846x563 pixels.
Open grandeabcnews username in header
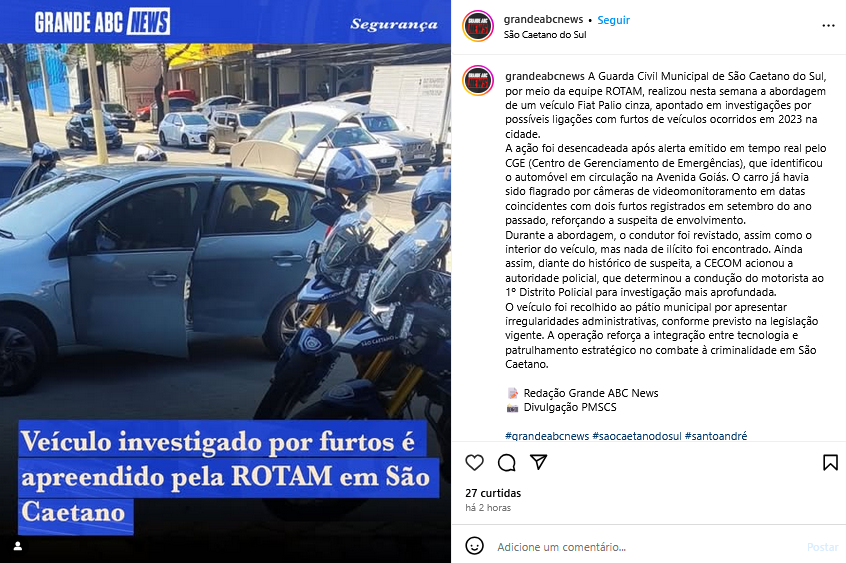click(543, 19)
